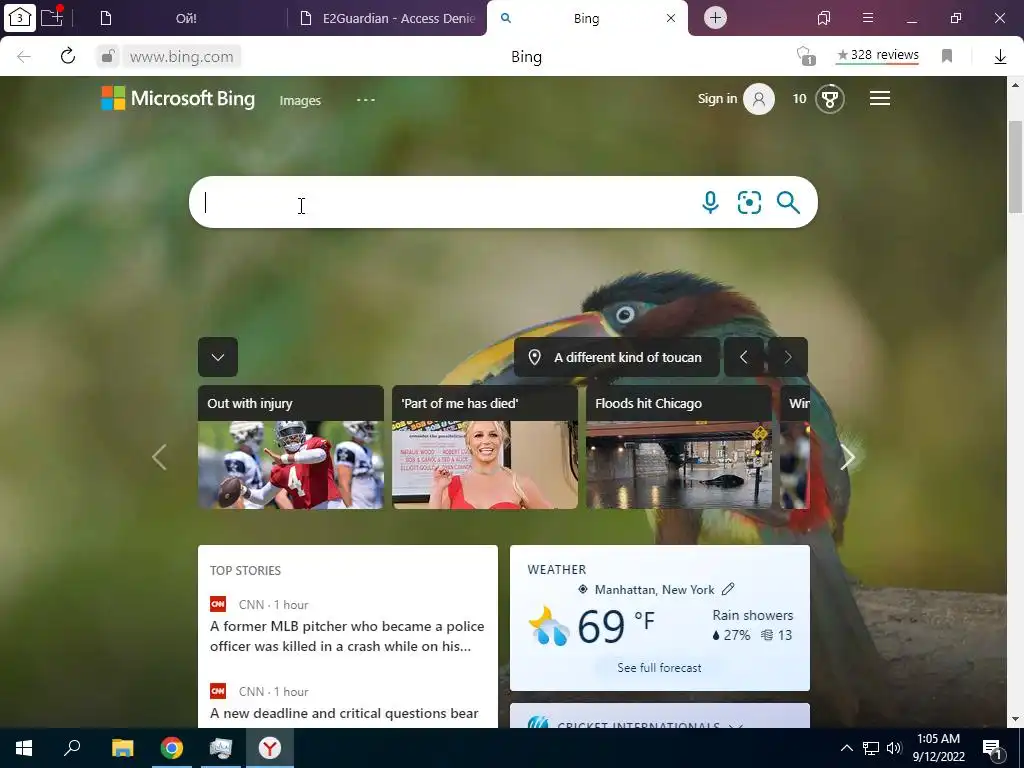
Task: Open the Yandex Browser taskbar icon
Action: click(x=270, y=748)
